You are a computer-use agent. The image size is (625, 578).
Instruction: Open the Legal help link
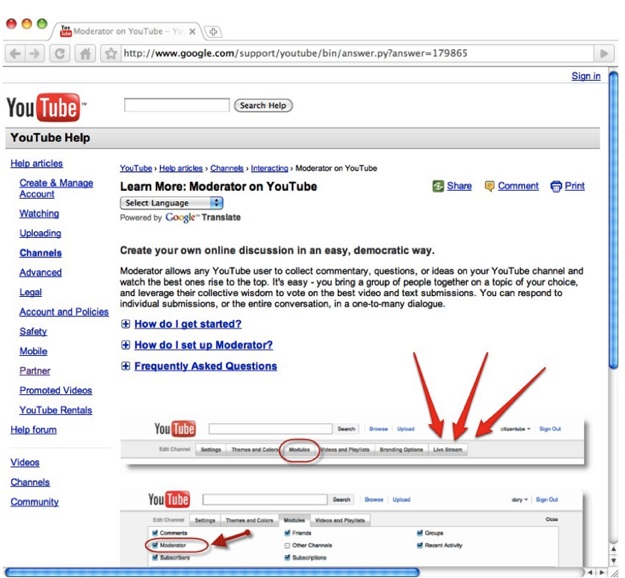click(x=31, y=292)
